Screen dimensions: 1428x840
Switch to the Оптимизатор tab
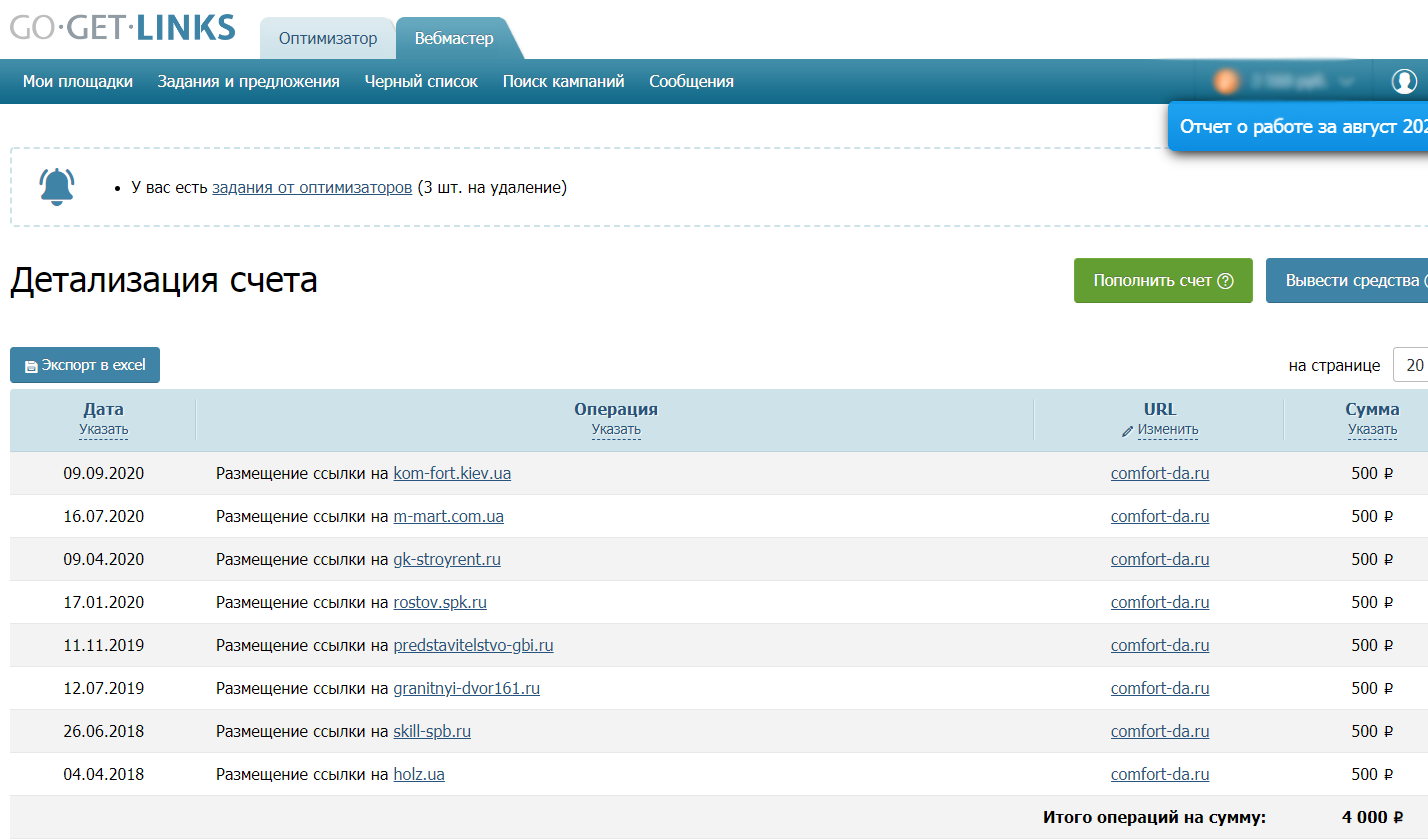(x=328, y=39)
